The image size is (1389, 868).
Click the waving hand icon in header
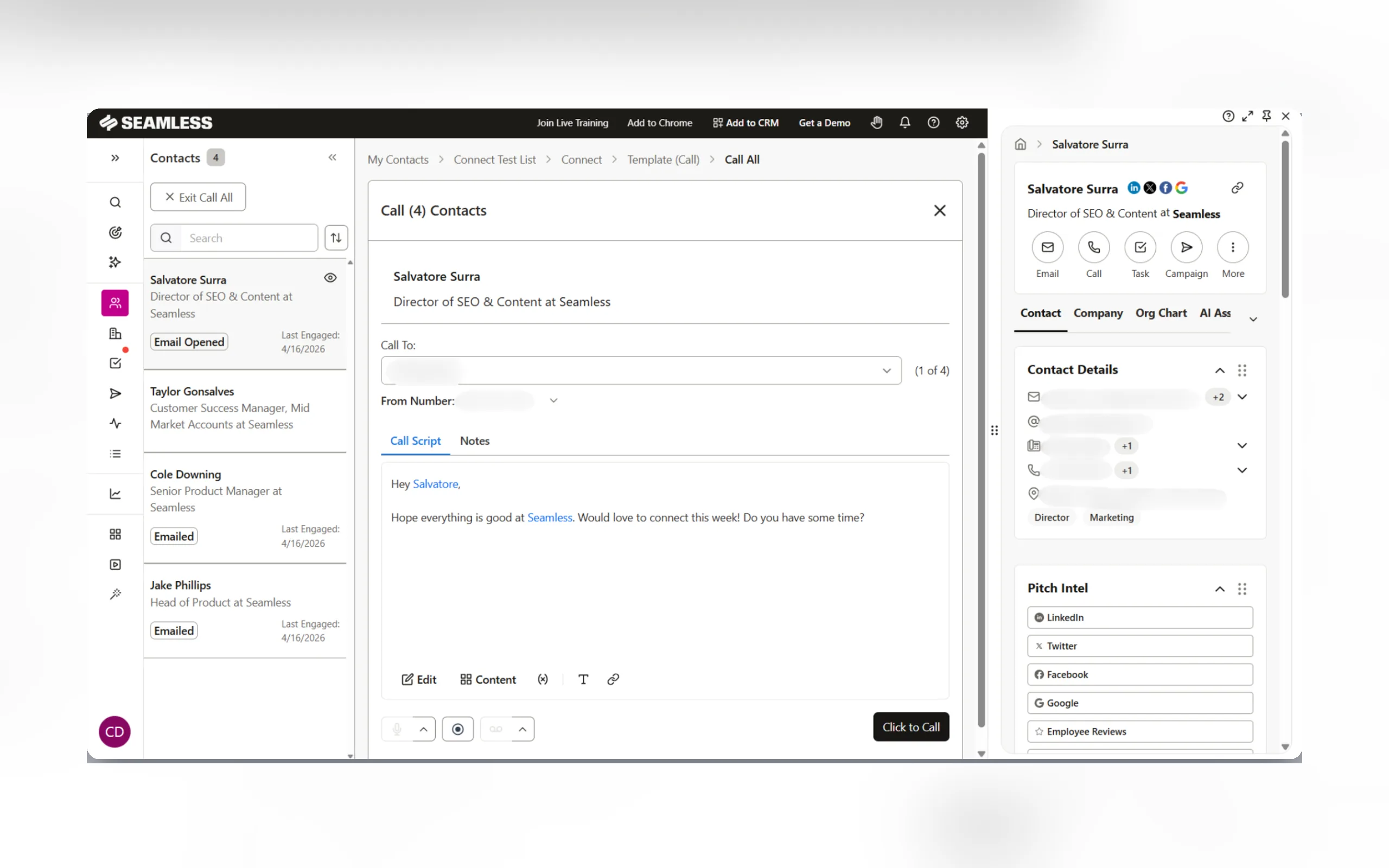[876, 122]
